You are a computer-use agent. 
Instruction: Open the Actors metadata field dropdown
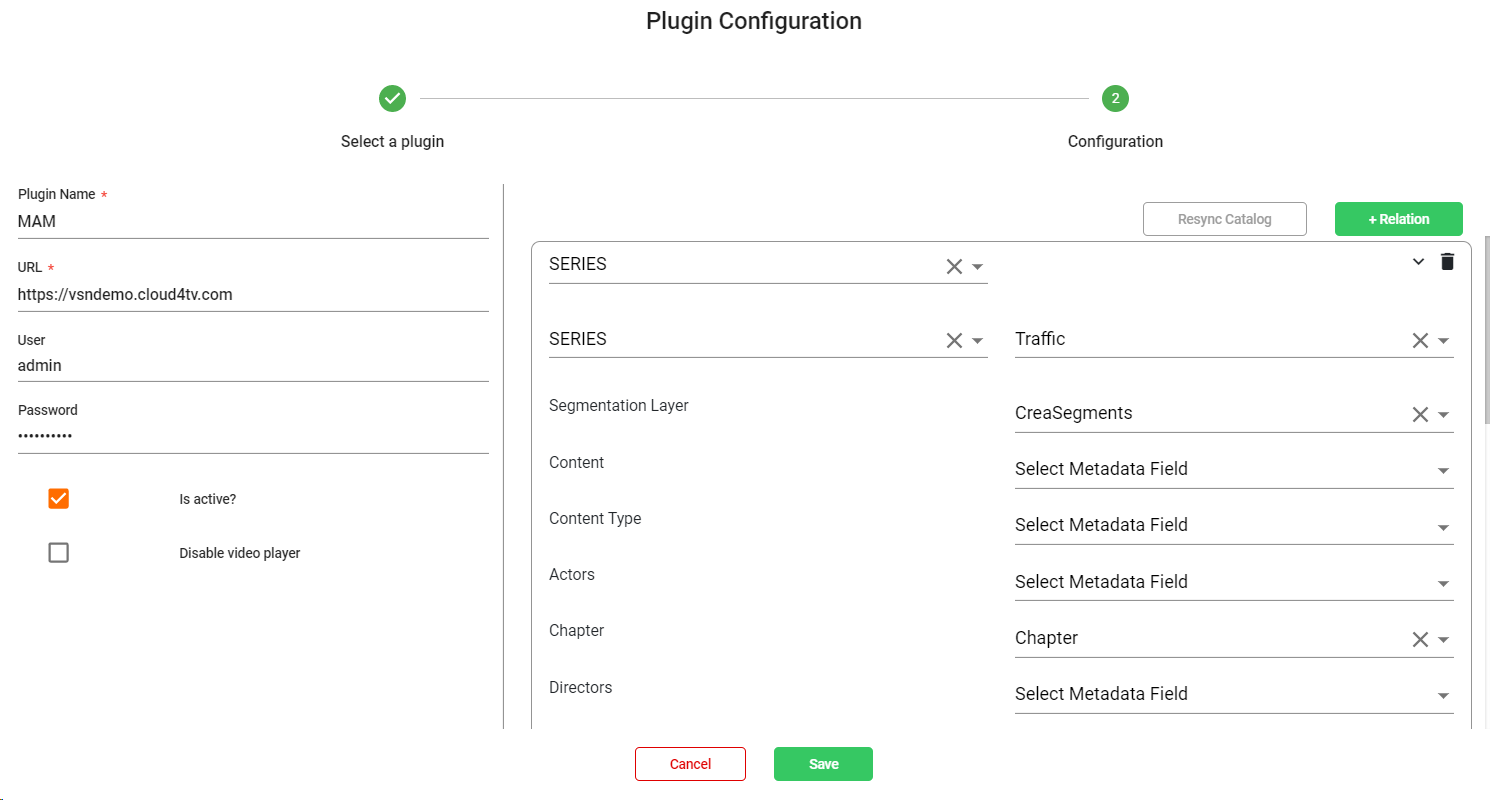1233,583
